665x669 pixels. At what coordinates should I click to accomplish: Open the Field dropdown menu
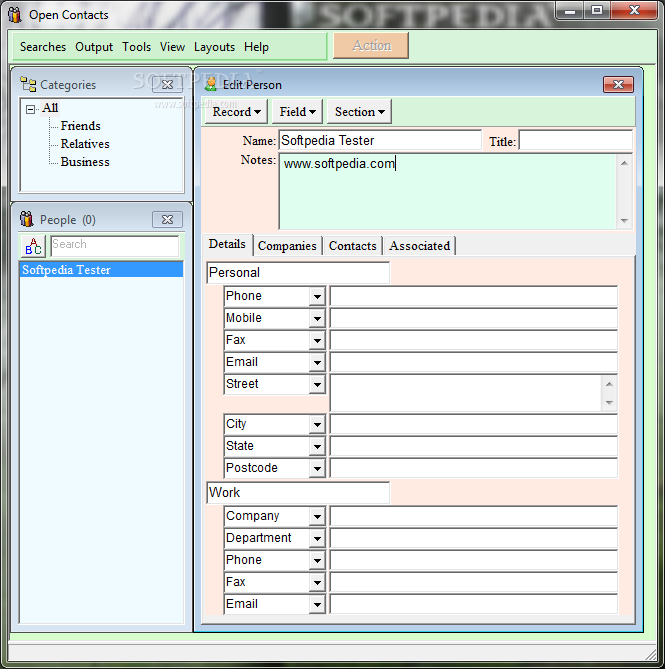click(x=297, y=112)
